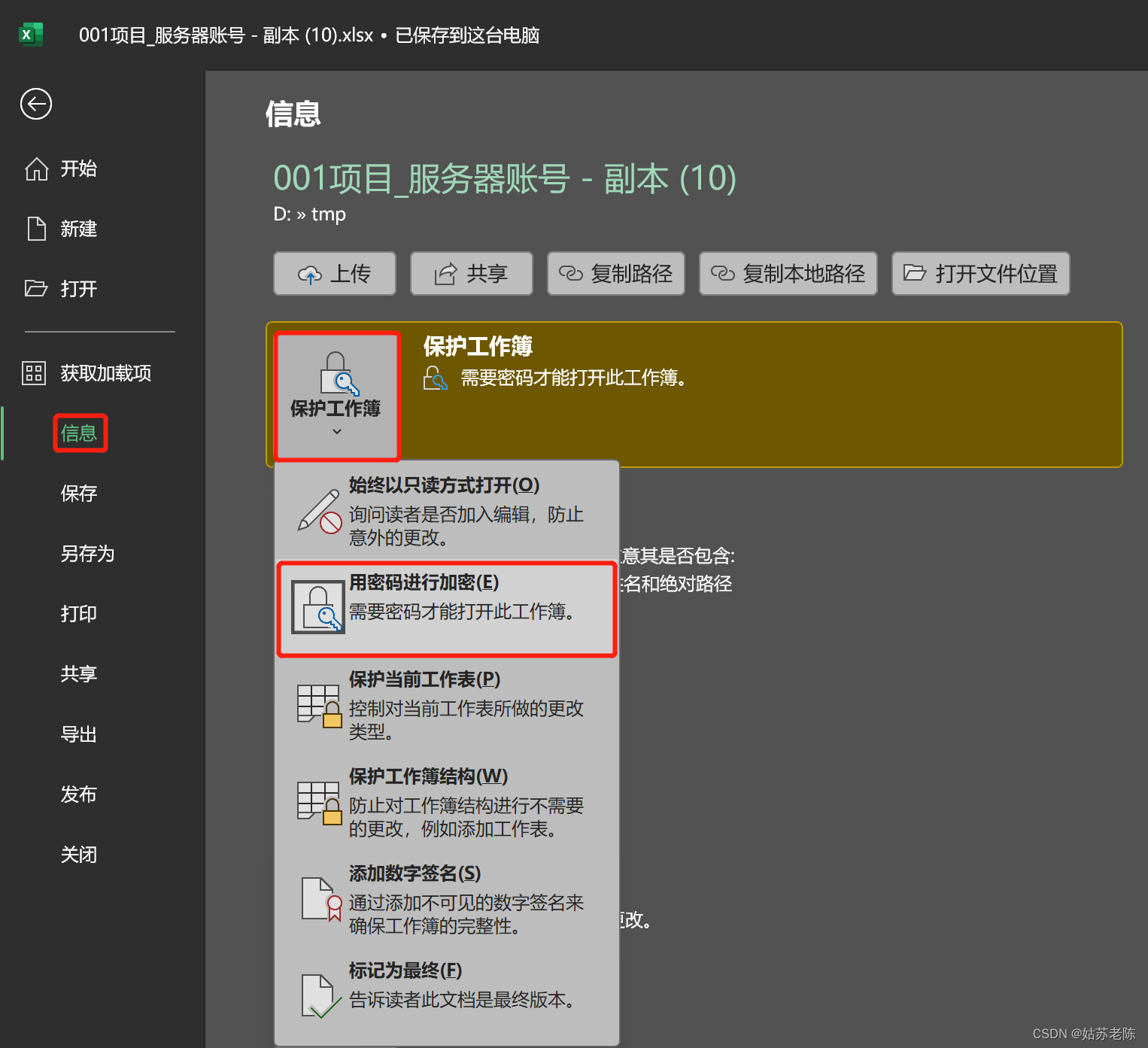Open 获取加载项 add-ins

pos(105,373)
